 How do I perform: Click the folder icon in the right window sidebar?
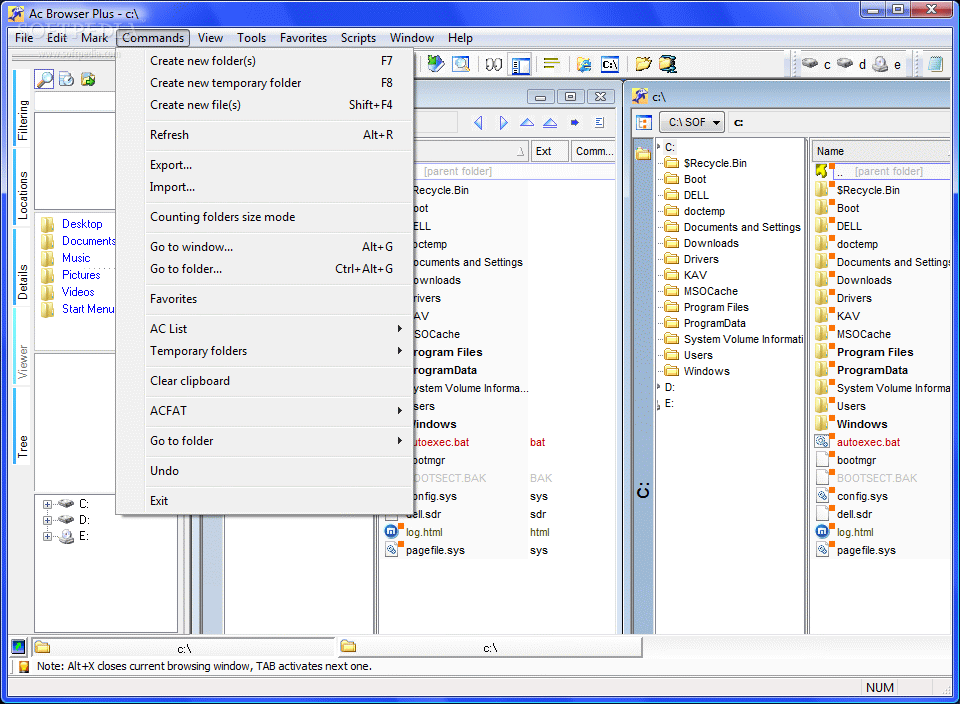coord(643,154)
